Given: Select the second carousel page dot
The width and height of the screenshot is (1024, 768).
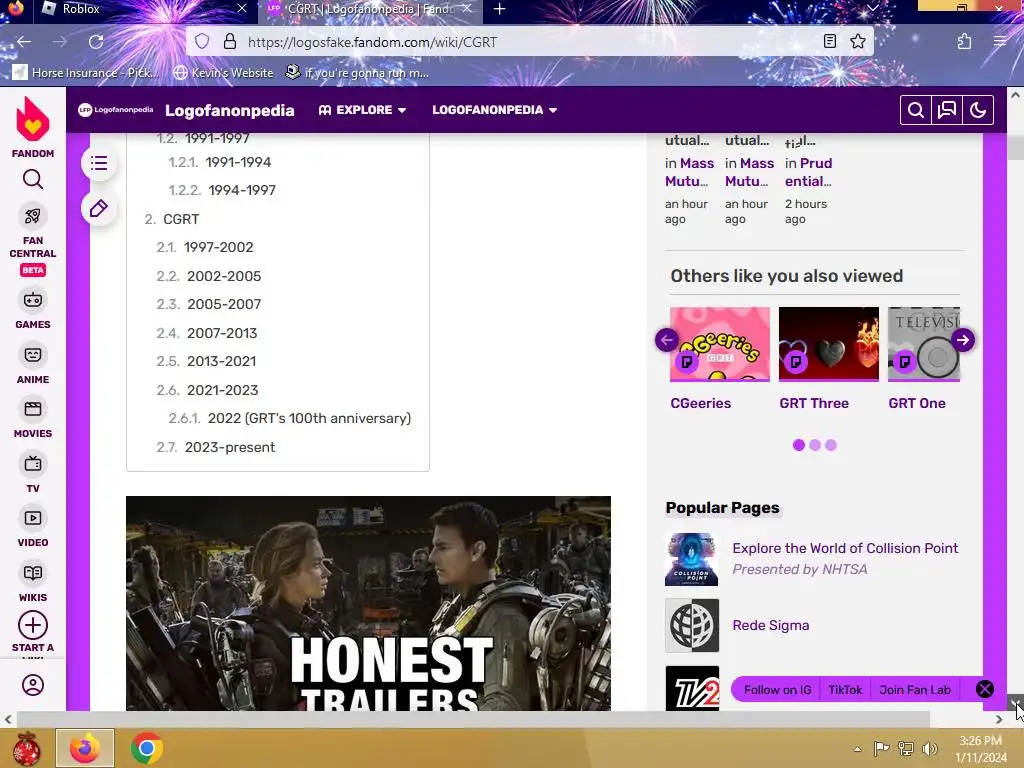Looking at the screenshot, I should (x=815, y=445).
